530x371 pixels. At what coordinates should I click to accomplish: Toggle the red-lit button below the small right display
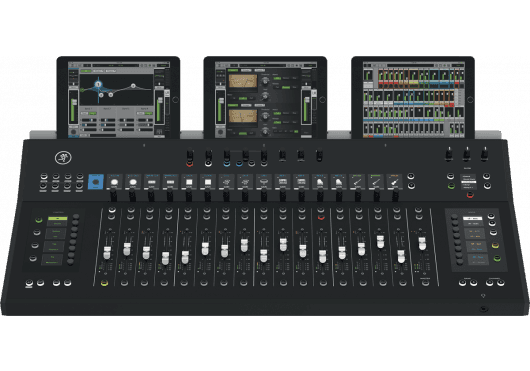coord(469,195)
